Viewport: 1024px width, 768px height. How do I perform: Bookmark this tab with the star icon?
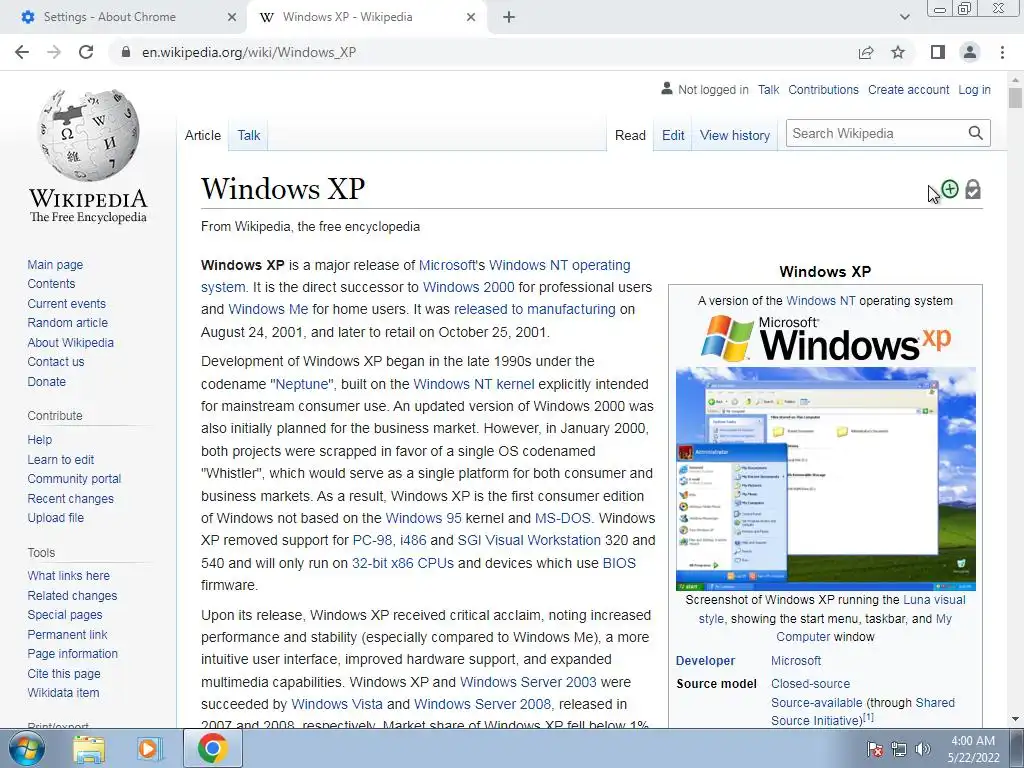click(x=898, y=52)
